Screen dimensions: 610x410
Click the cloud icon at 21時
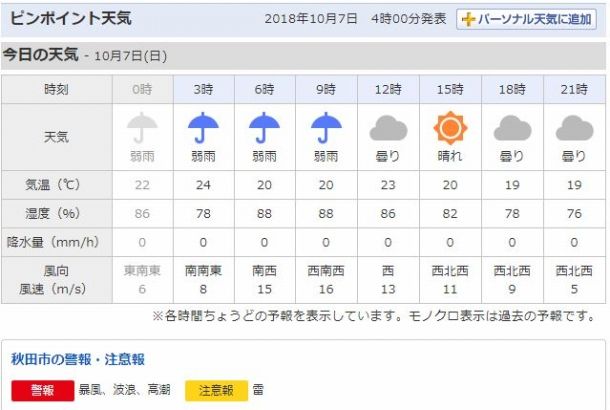(574, 128)
